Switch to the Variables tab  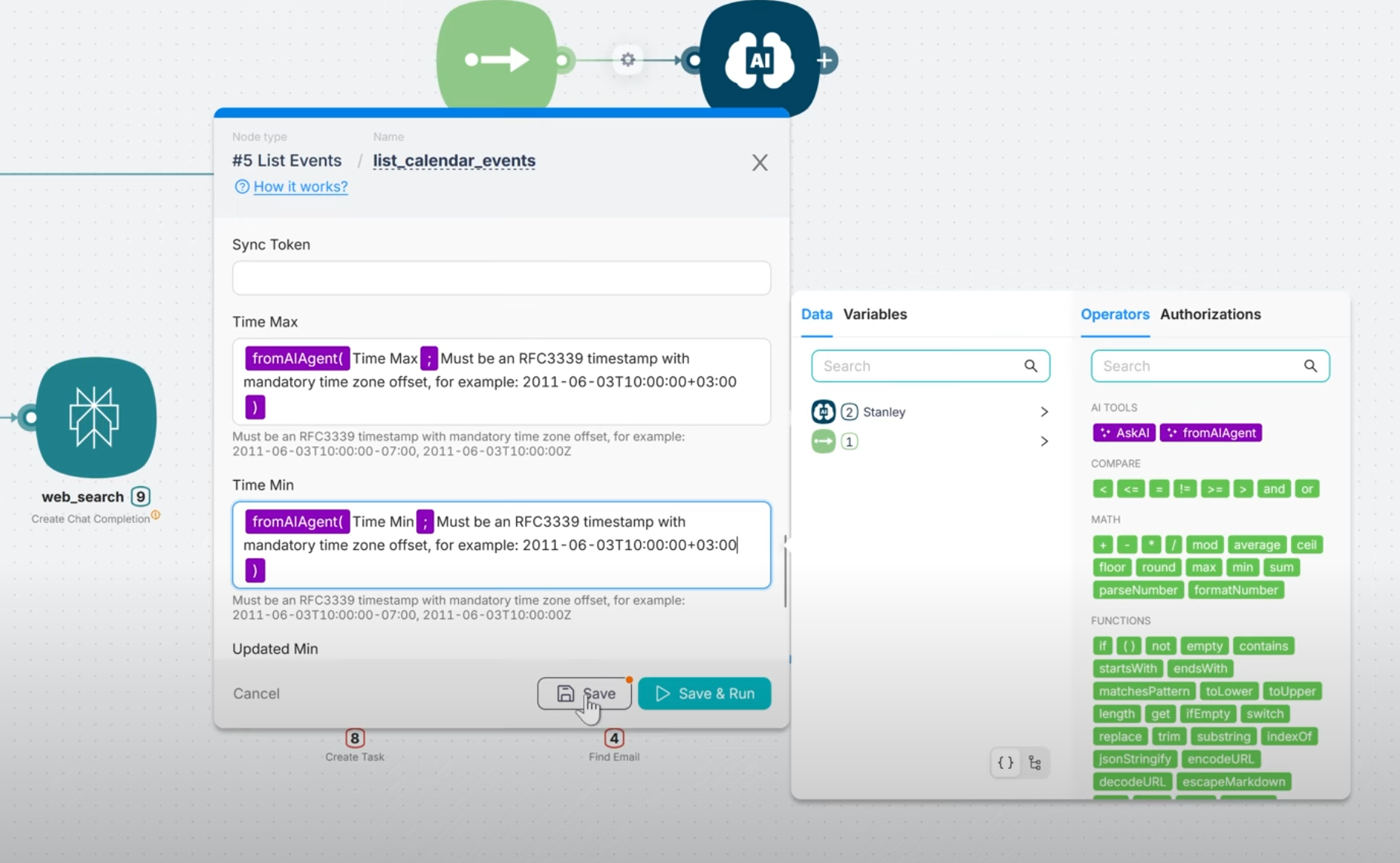click(x=875, y=315)
